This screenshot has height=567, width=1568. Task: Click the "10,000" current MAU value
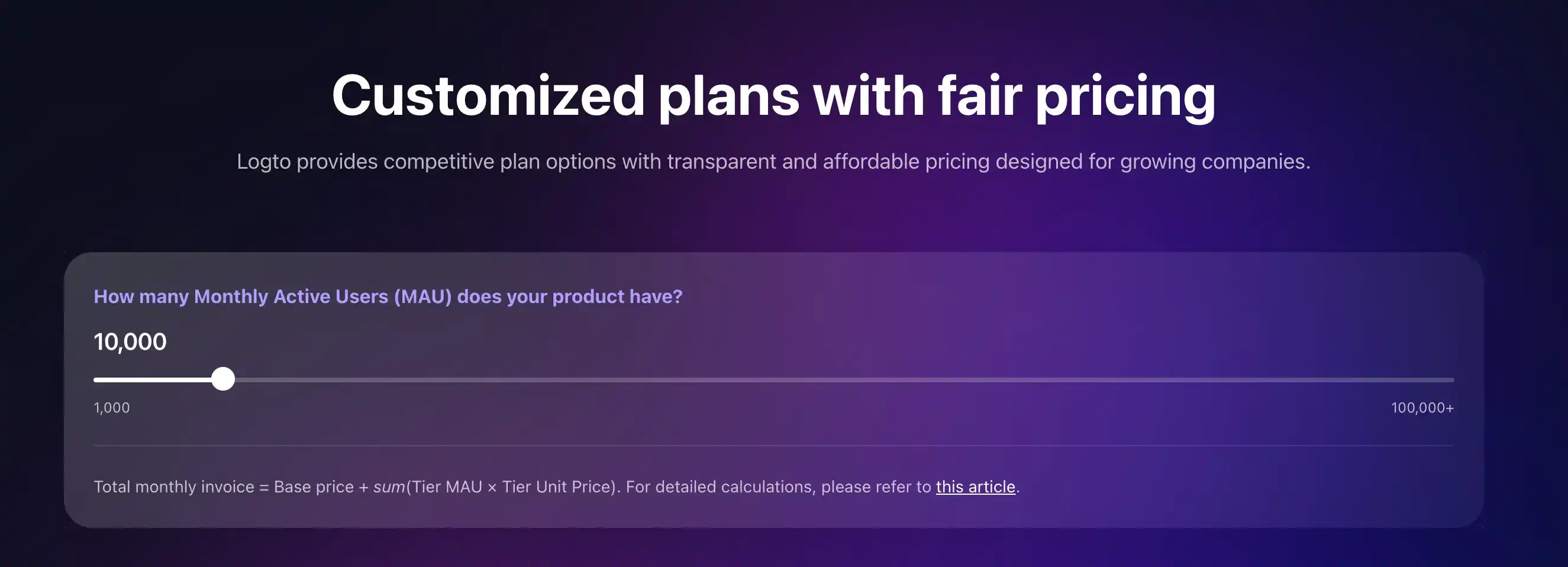pyautogui.click(x=130, y=342)
